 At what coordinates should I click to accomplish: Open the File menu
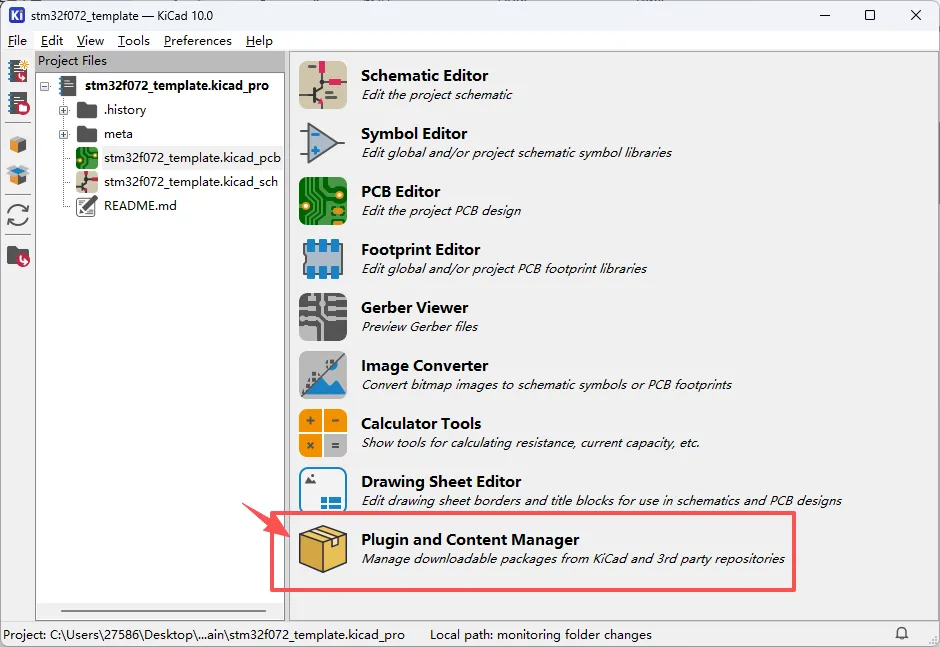pyautogui.click(x=17, y=41)
